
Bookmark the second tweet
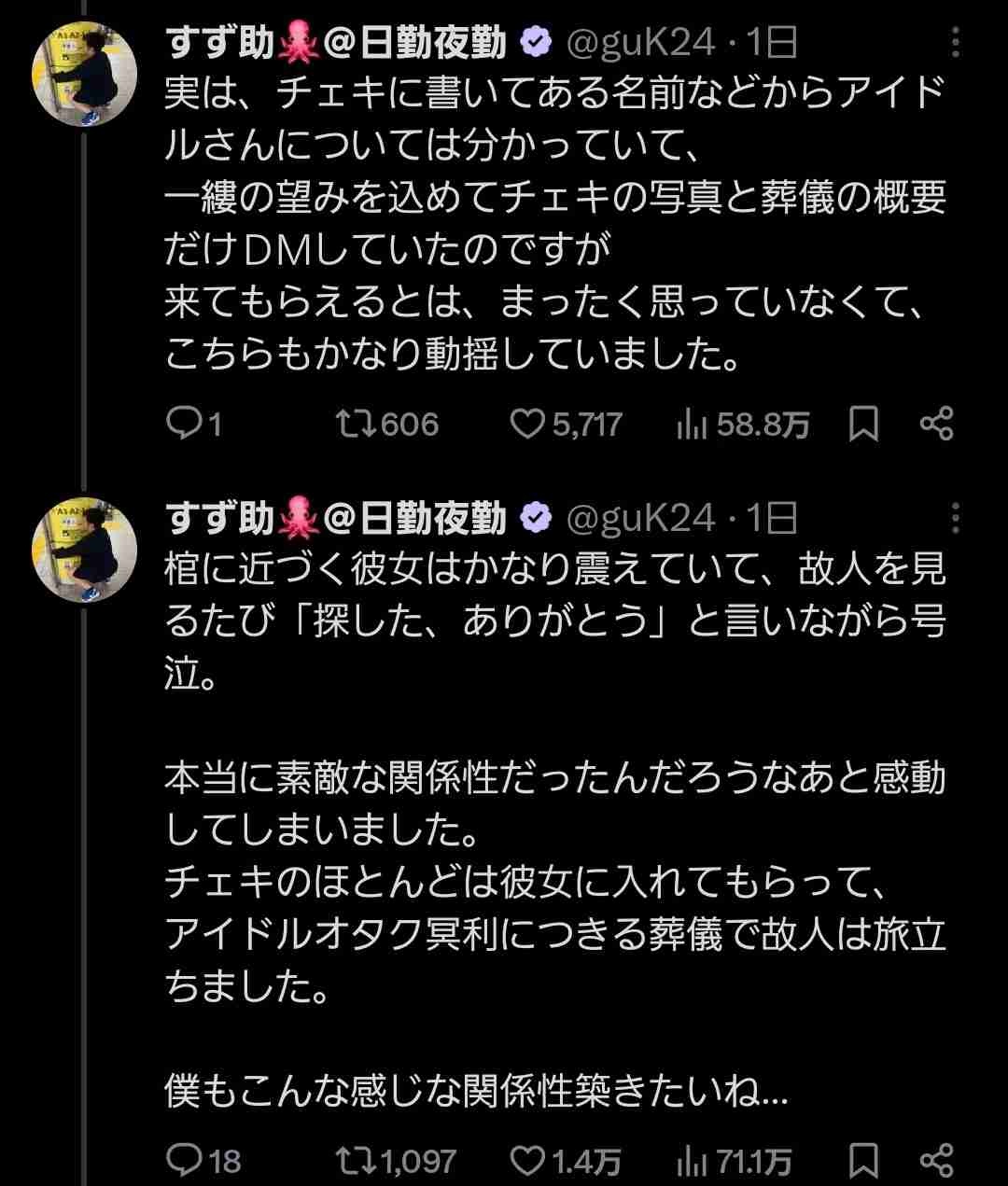tap(863, 1161)
